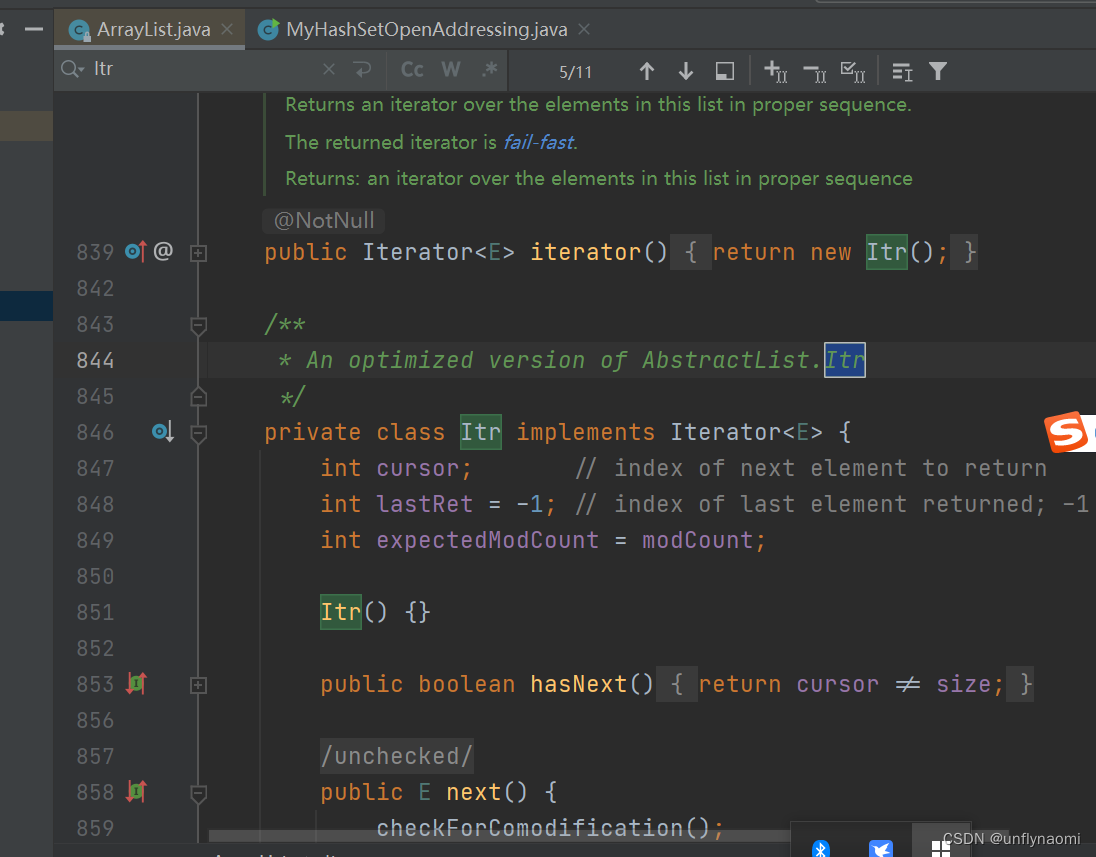Expand folded iterator() method at line 839
Viewport: 1096px width, 857px height.
pyautogui.click(x=199, y=253)
